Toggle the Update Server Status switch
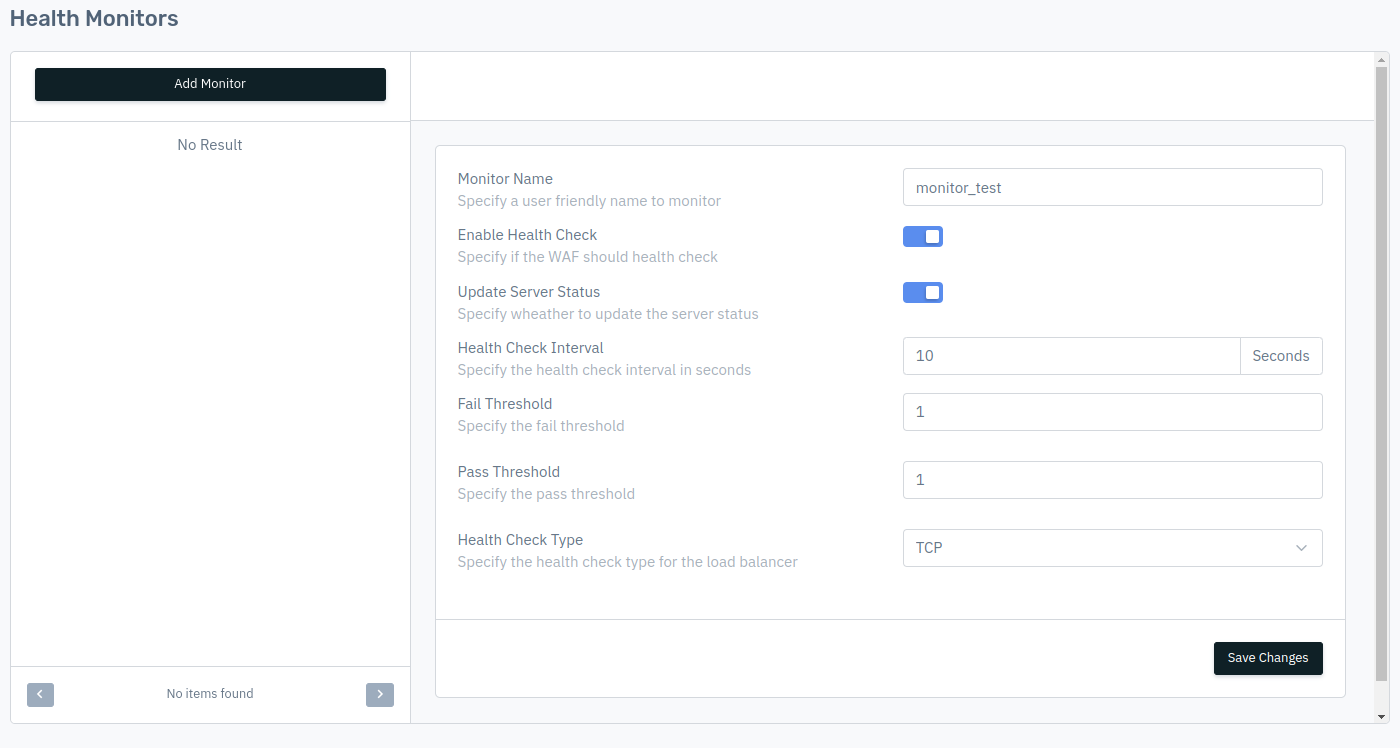Viewport: 1400px width, 748px height. coord(923,292)
